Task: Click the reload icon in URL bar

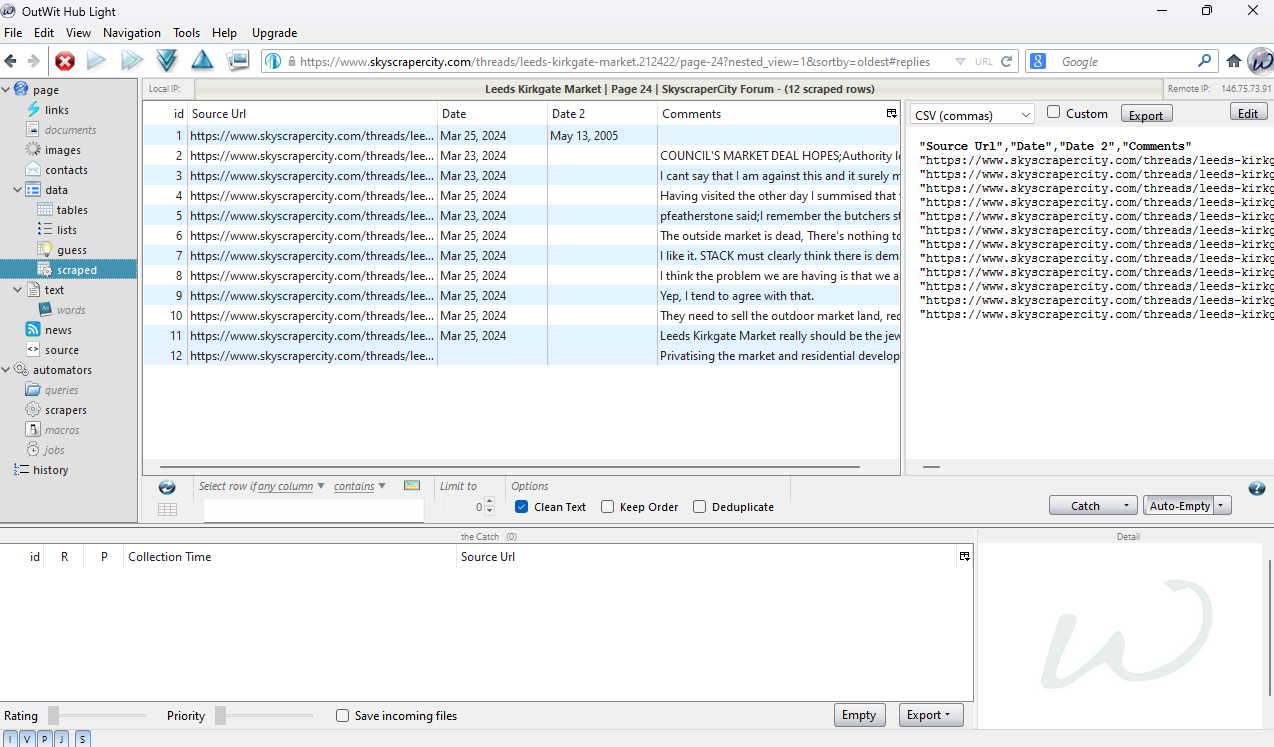Action: click(x=1006, y=61)
